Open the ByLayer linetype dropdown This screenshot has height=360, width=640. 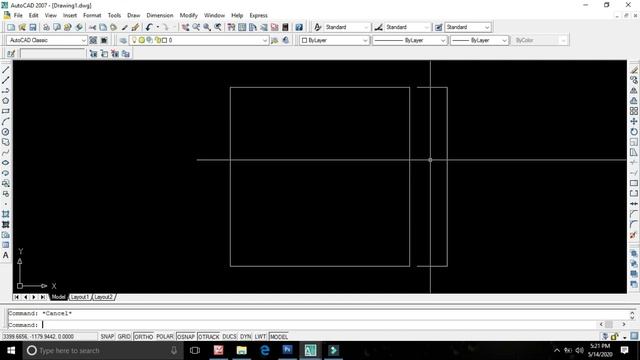[x=410, y=40]
